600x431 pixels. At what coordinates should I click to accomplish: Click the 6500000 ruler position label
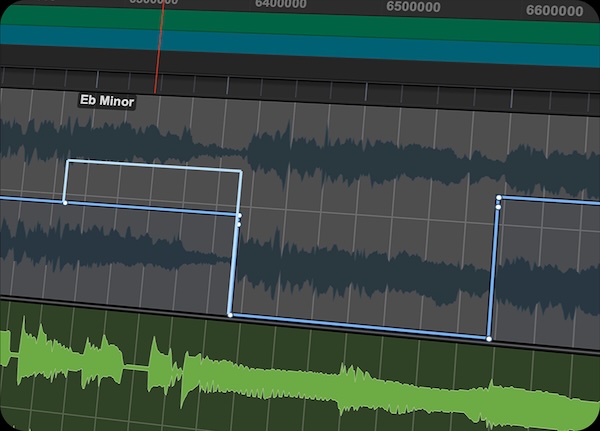[x=413, y=7]
